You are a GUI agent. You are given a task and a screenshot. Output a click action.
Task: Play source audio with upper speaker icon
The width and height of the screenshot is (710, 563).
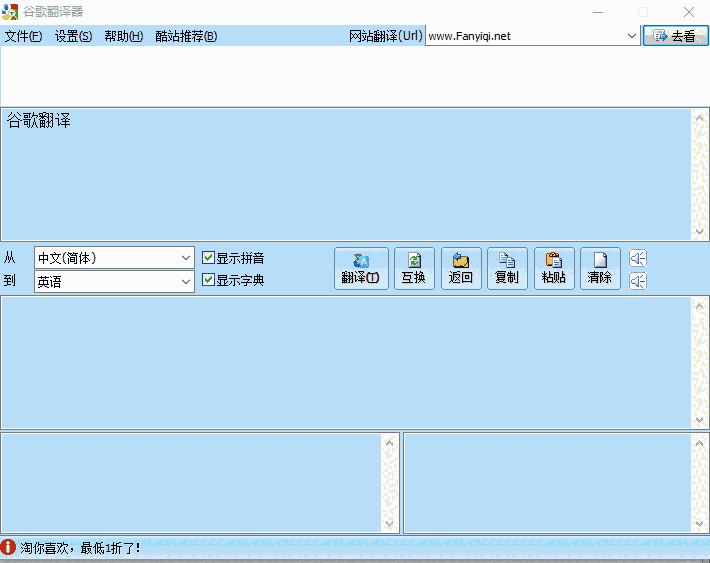pyautogui.click(x=638, y=258)
